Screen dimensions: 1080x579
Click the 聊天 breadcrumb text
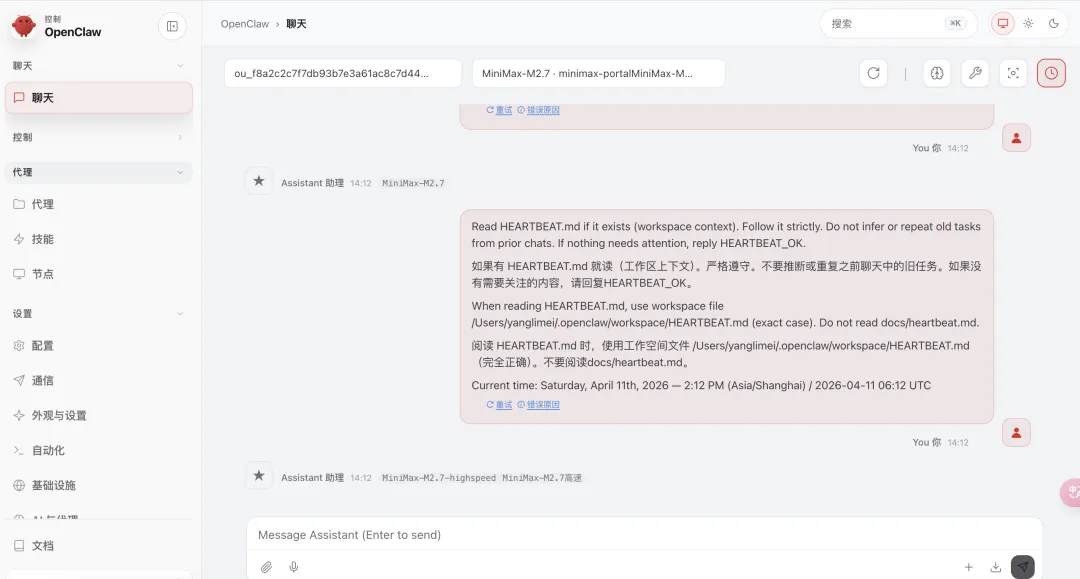pyautogui.click(x=296, y=24)
